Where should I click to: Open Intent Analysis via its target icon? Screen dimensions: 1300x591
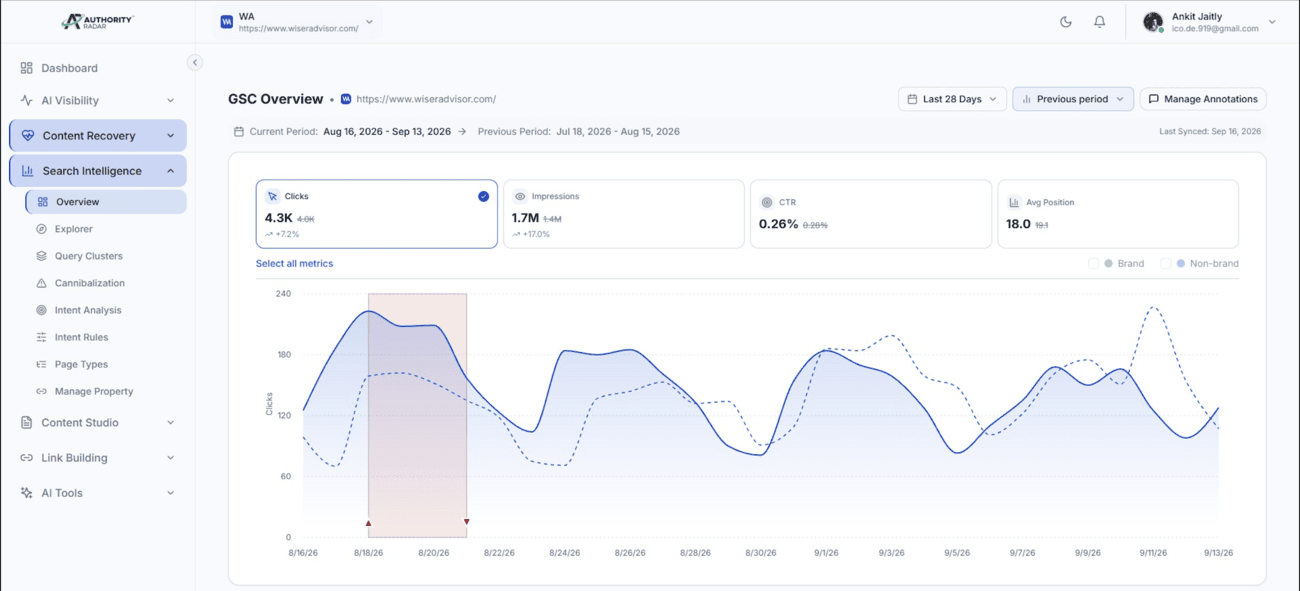click(41, 310)
